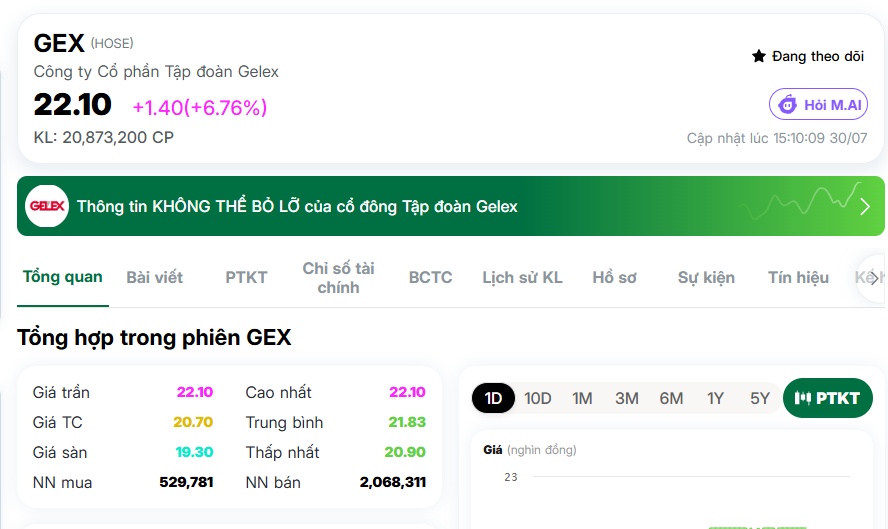Screen dimensions: 888x529
Task: Click the Trung bình value 21.83
Action: [x=407, y=422]
